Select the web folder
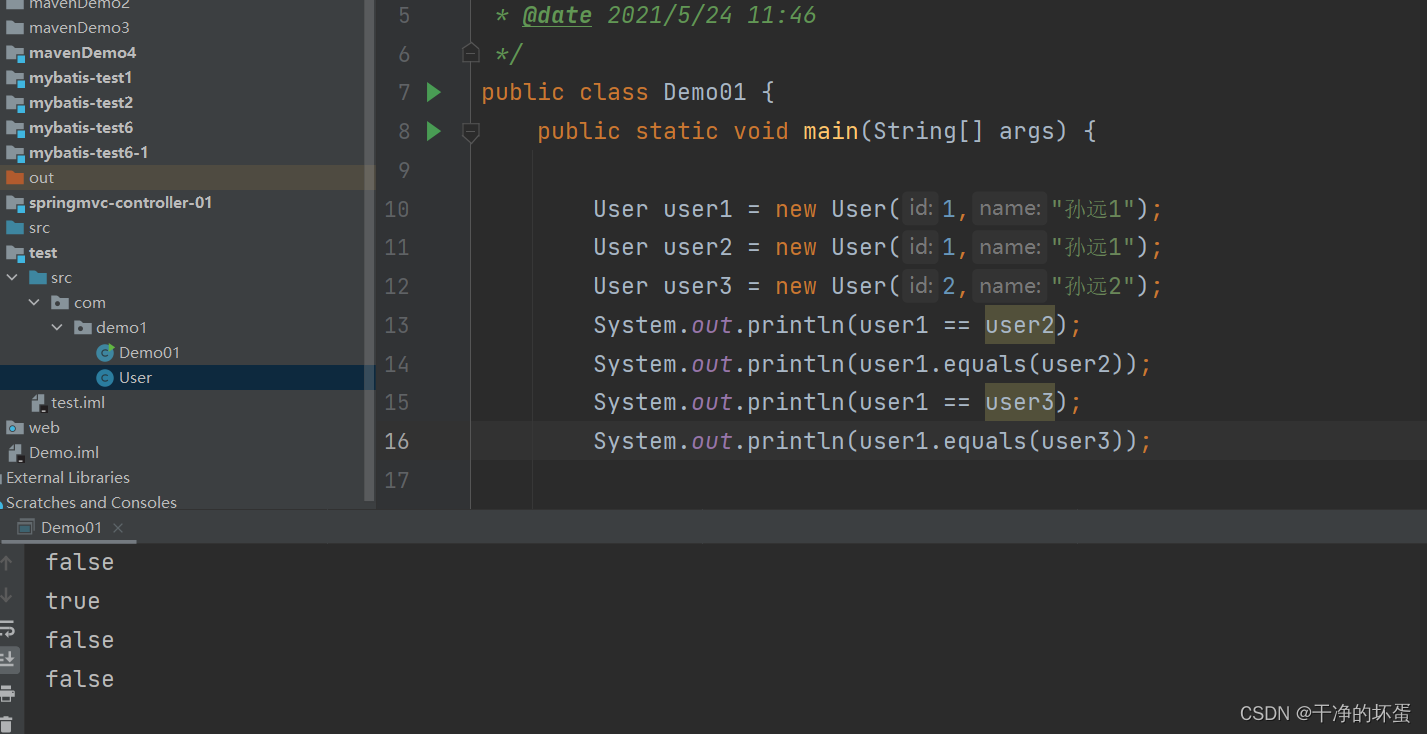The height and width of the screenshot is (734, 1427). (x=44, y=428)
